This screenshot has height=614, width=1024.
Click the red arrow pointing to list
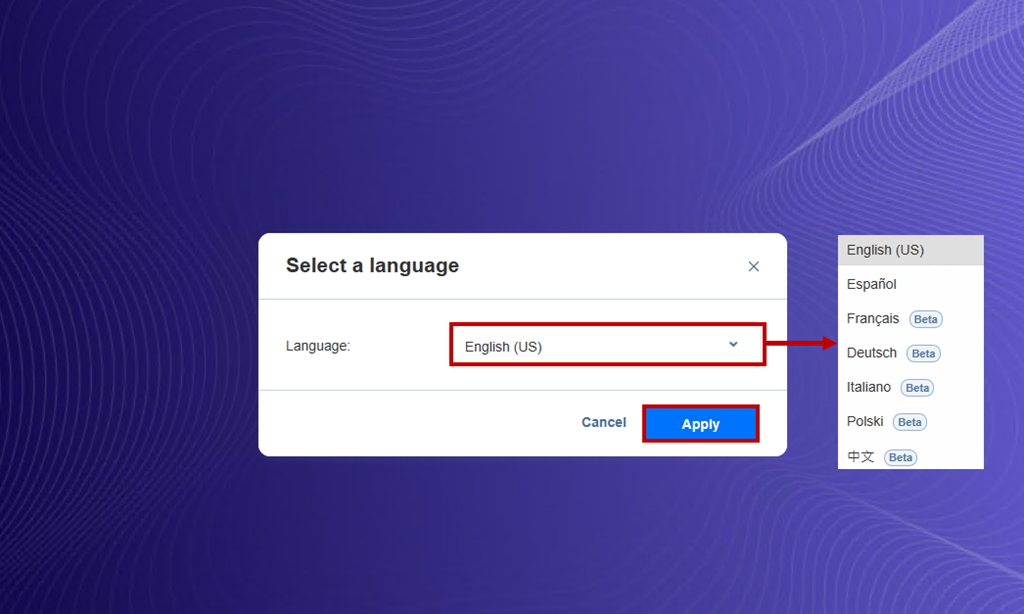coord(801,343)
